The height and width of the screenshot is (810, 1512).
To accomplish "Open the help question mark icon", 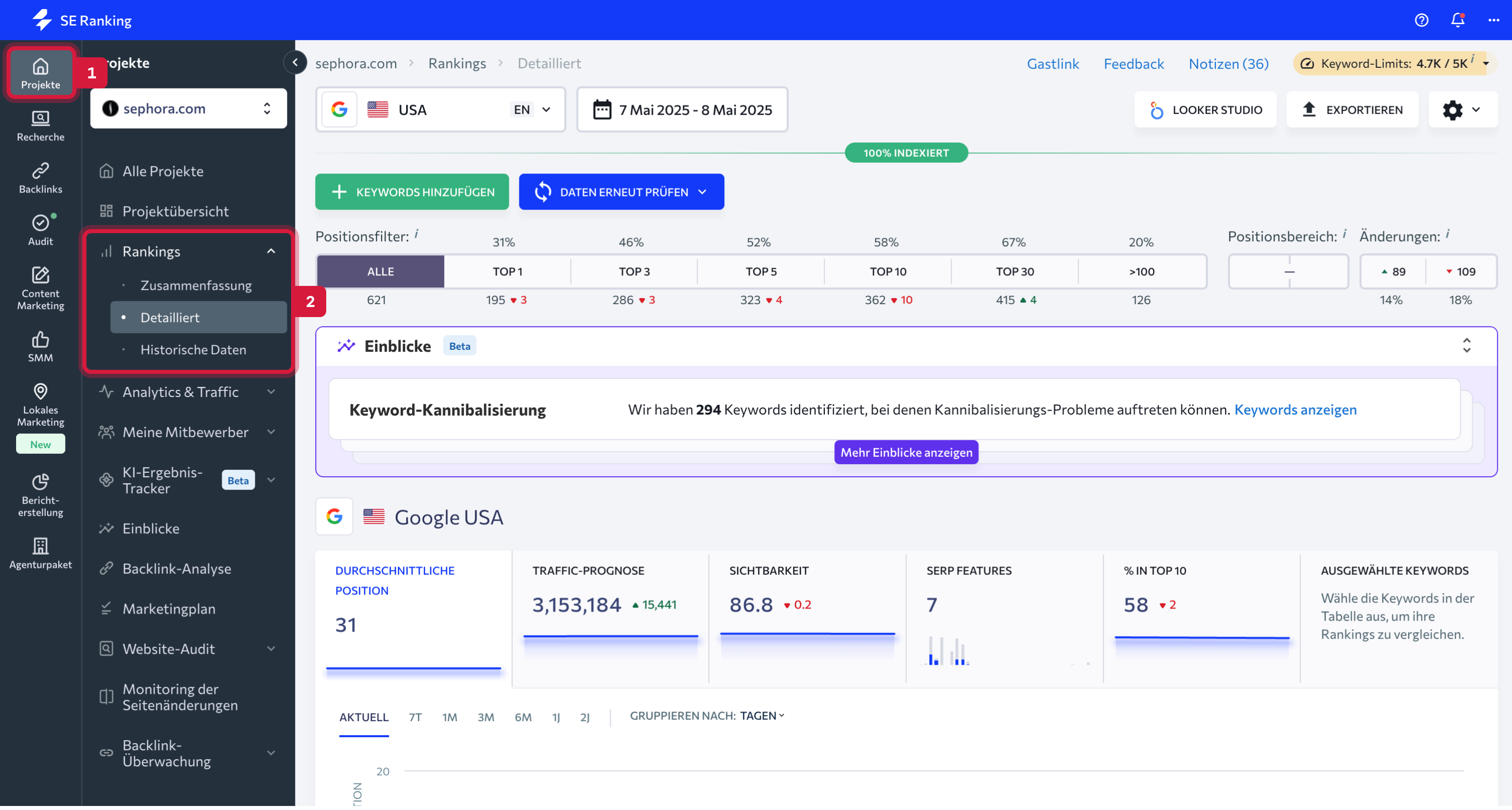I will point(1421,20).
